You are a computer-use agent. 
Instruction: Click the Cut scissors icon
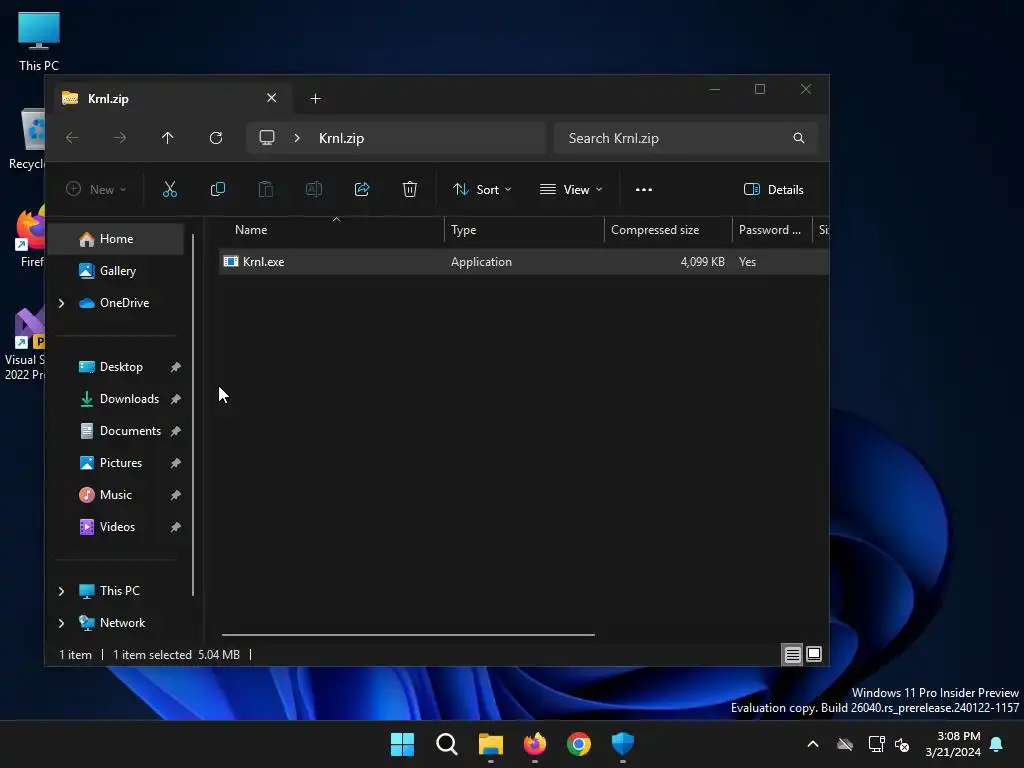(x=170, y=189)
